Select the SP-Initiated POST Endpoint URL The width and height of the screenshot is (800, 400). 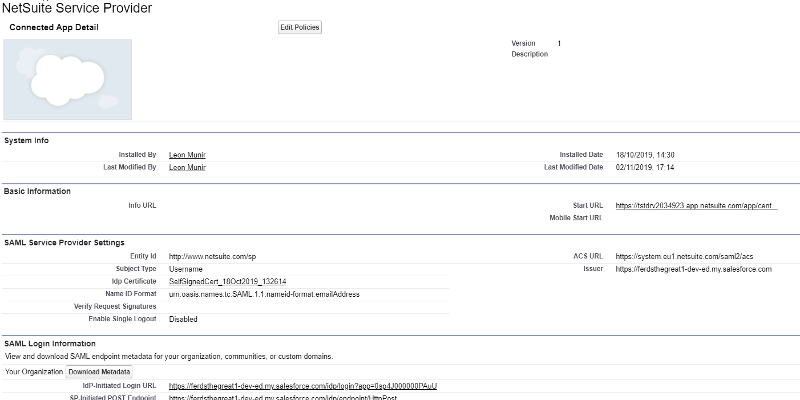click(x=283, y=397)
